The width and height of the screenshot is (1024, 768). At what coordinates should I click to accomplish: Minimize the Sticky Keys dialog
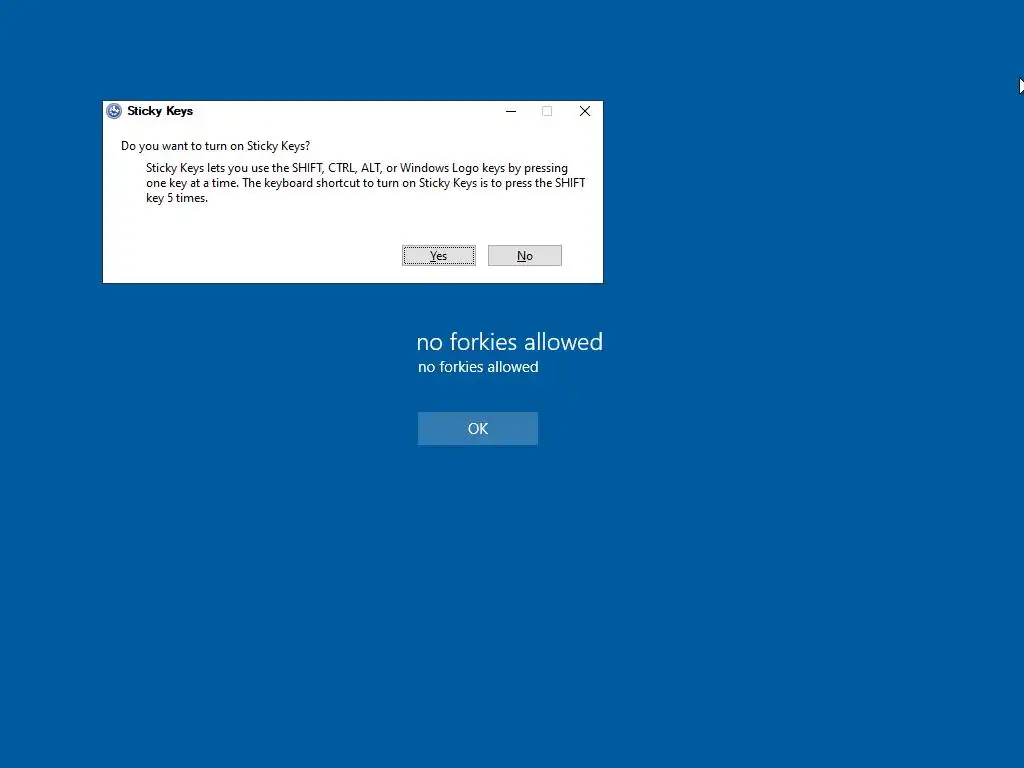pos(511,111)
